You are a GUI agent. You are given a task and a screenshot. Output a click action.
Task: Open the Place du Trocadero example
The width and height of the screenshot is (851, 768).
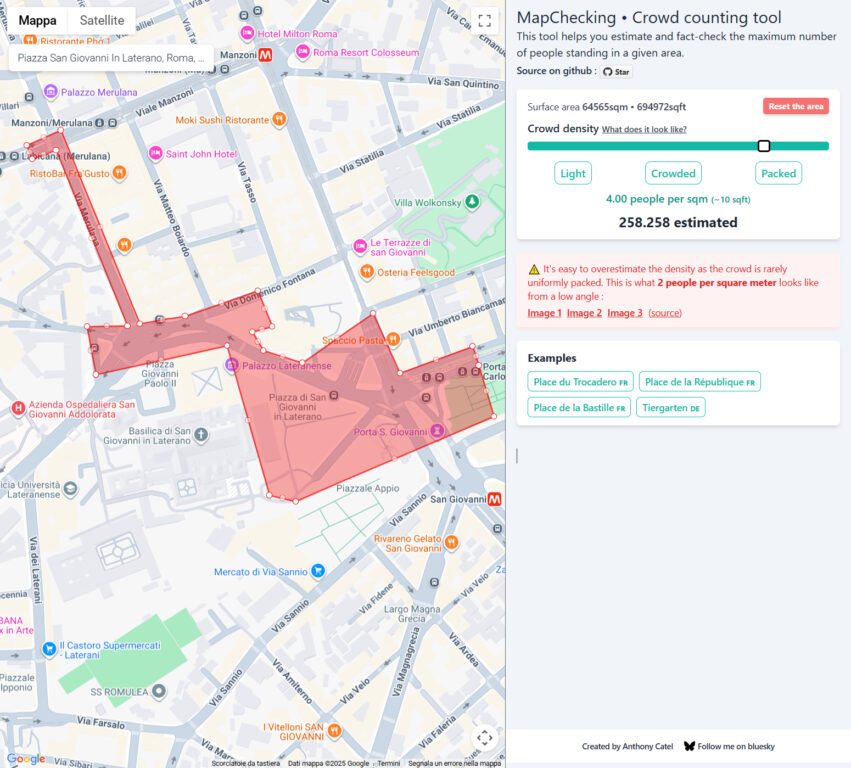(580, 381)
